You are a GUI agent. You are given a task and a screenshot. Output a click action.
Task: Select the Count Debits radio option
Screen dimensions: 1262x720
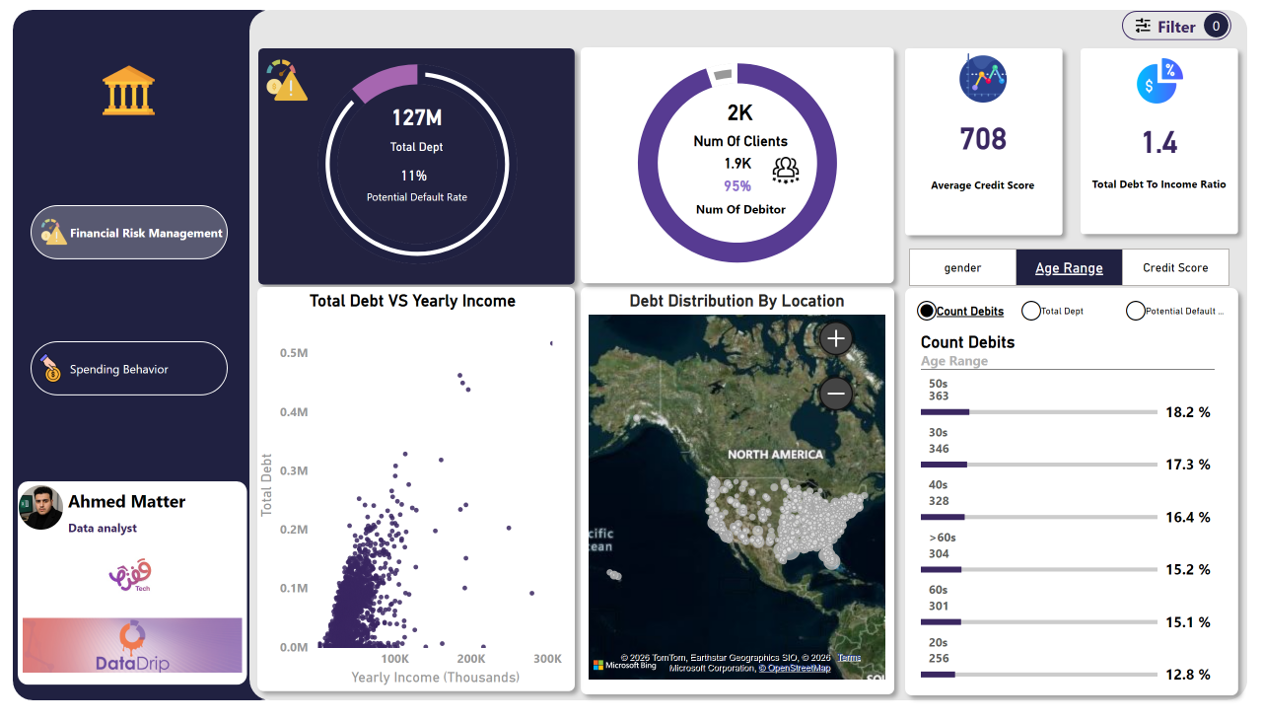click(x=927, y=311)
